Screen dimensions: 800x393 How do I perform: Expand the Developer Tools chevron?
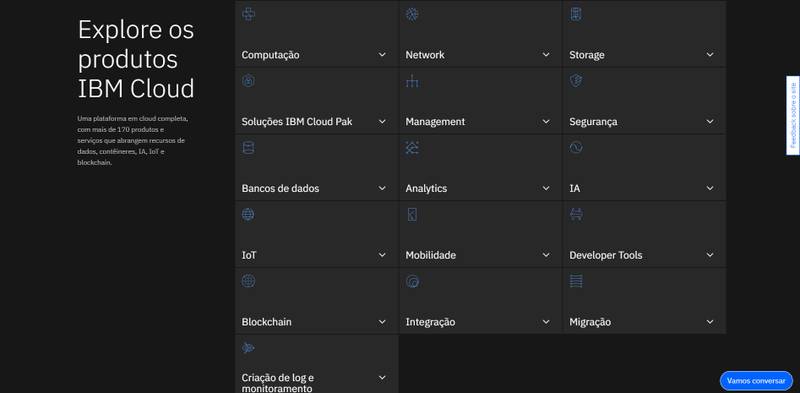(x=710, y=255)
